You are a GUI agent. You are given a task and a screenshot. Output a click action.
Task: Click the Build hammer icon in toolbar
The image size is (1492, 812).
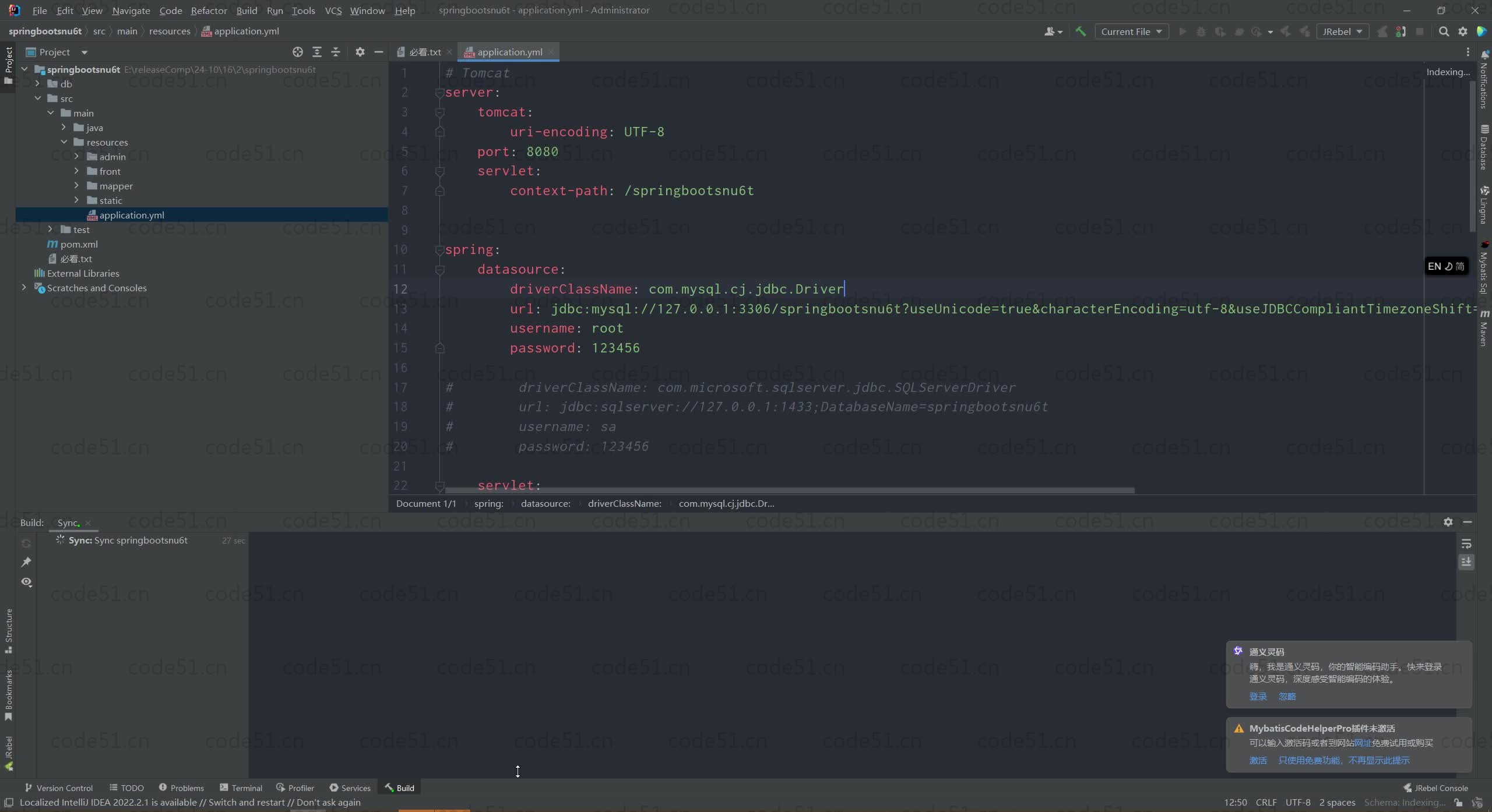point(1081,31)
